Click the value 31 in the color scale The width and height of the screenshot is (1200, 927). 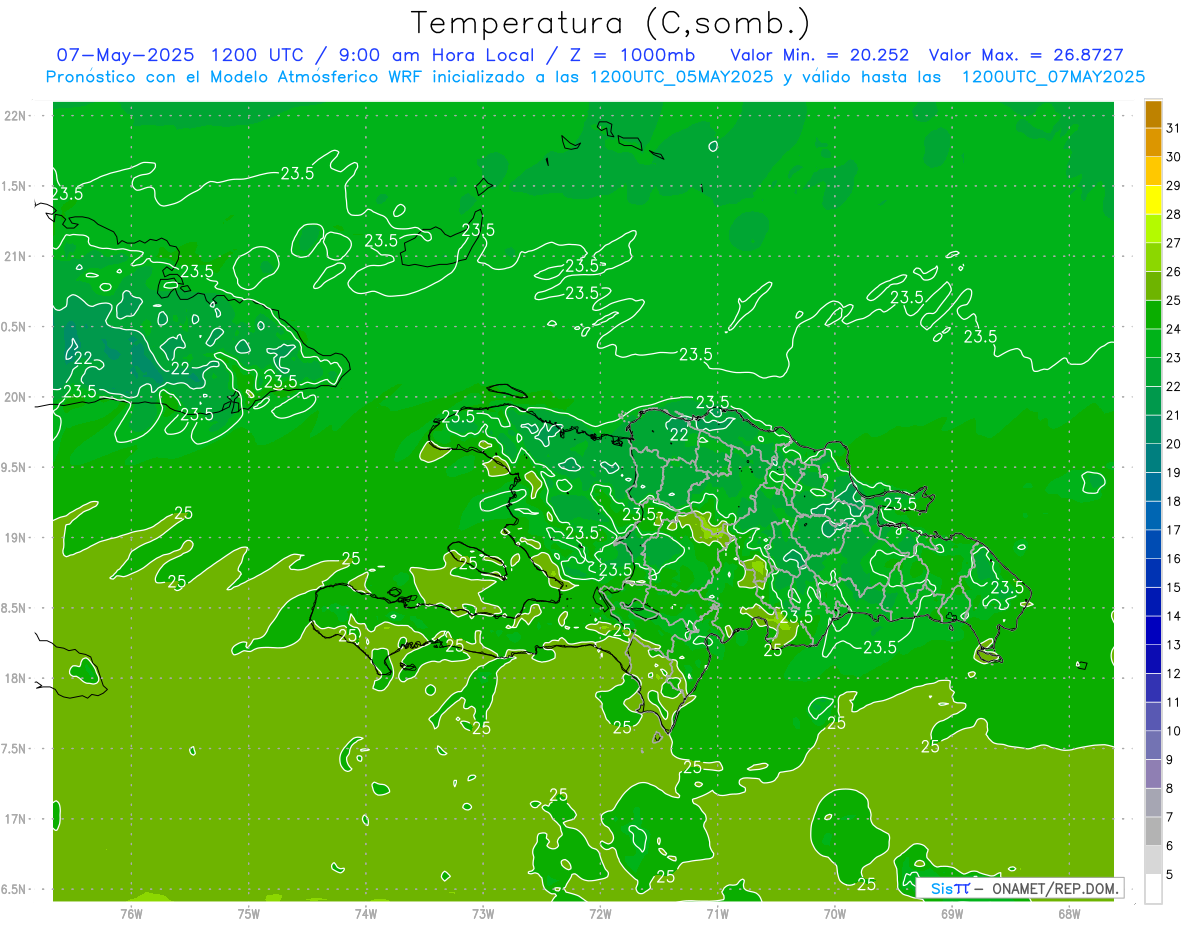coord(1174,128)
